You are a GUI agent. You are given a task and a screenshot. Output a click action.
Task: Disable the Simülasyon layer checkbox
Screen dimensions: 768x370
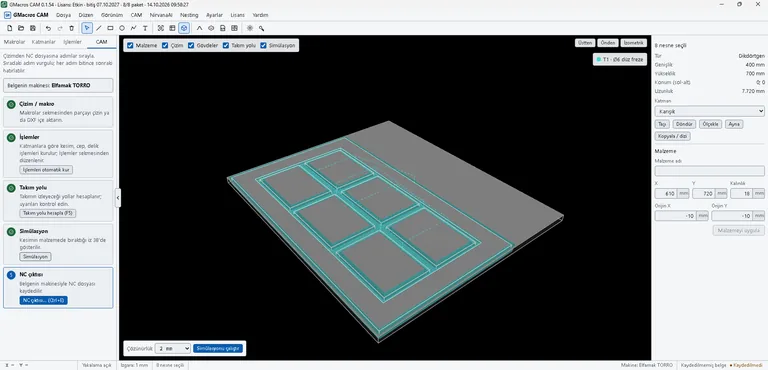[264, 45]
